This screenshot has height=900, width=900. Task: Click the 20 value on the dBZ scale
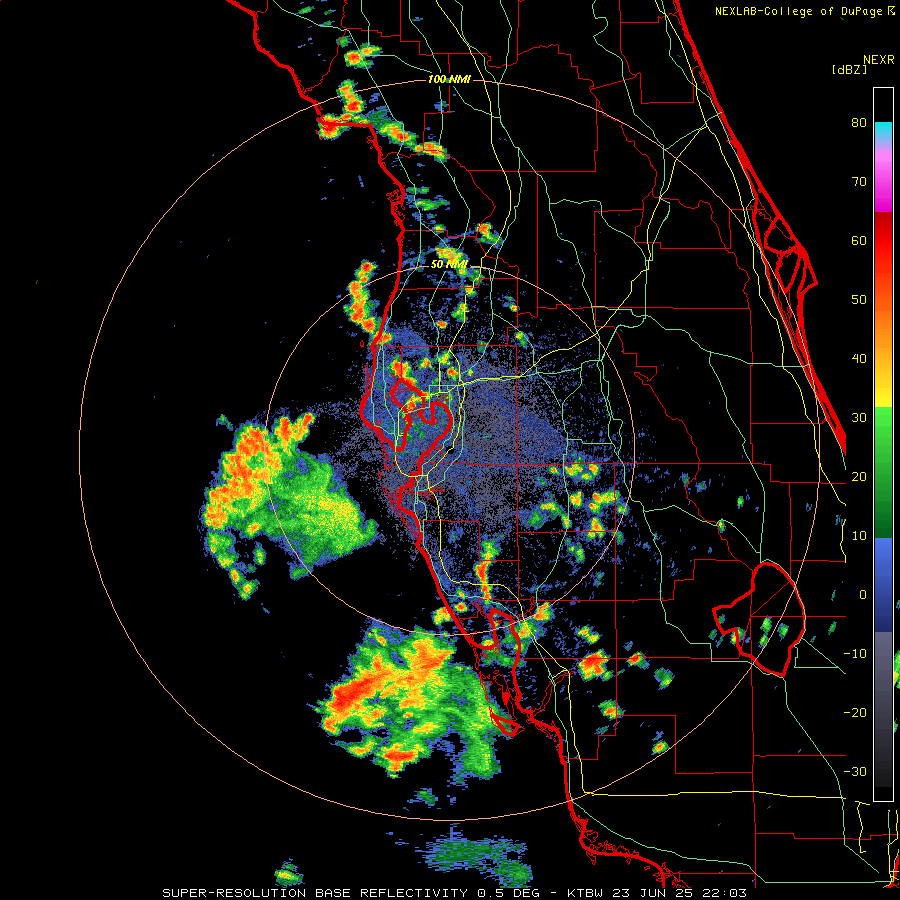tap(859, 476)
